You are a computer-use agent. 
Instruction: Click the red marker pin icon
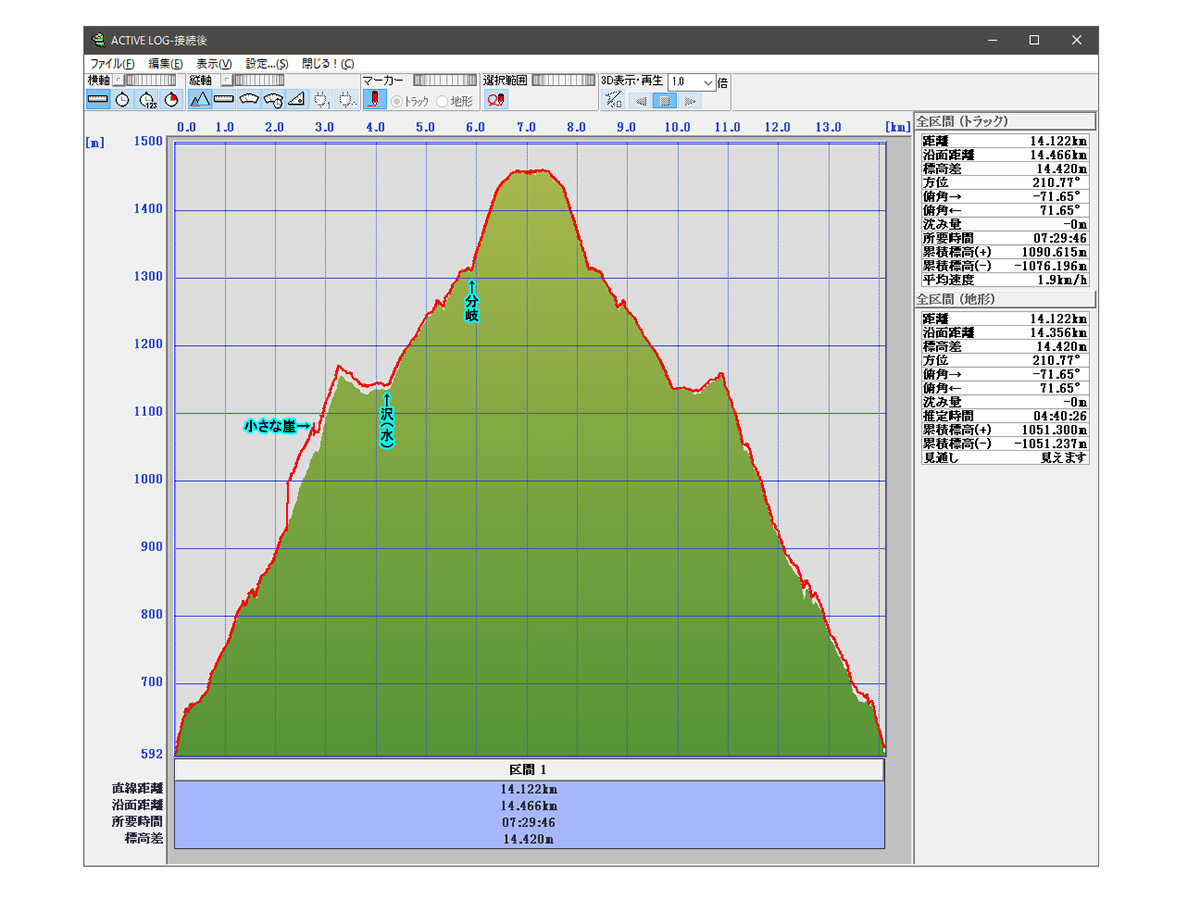click(x=374, y=100)
